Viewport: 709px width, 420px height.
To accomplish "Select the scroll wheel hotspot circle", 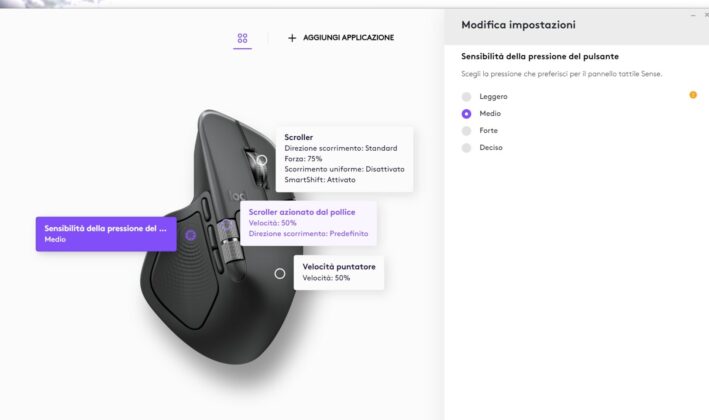I will point(262,160).
